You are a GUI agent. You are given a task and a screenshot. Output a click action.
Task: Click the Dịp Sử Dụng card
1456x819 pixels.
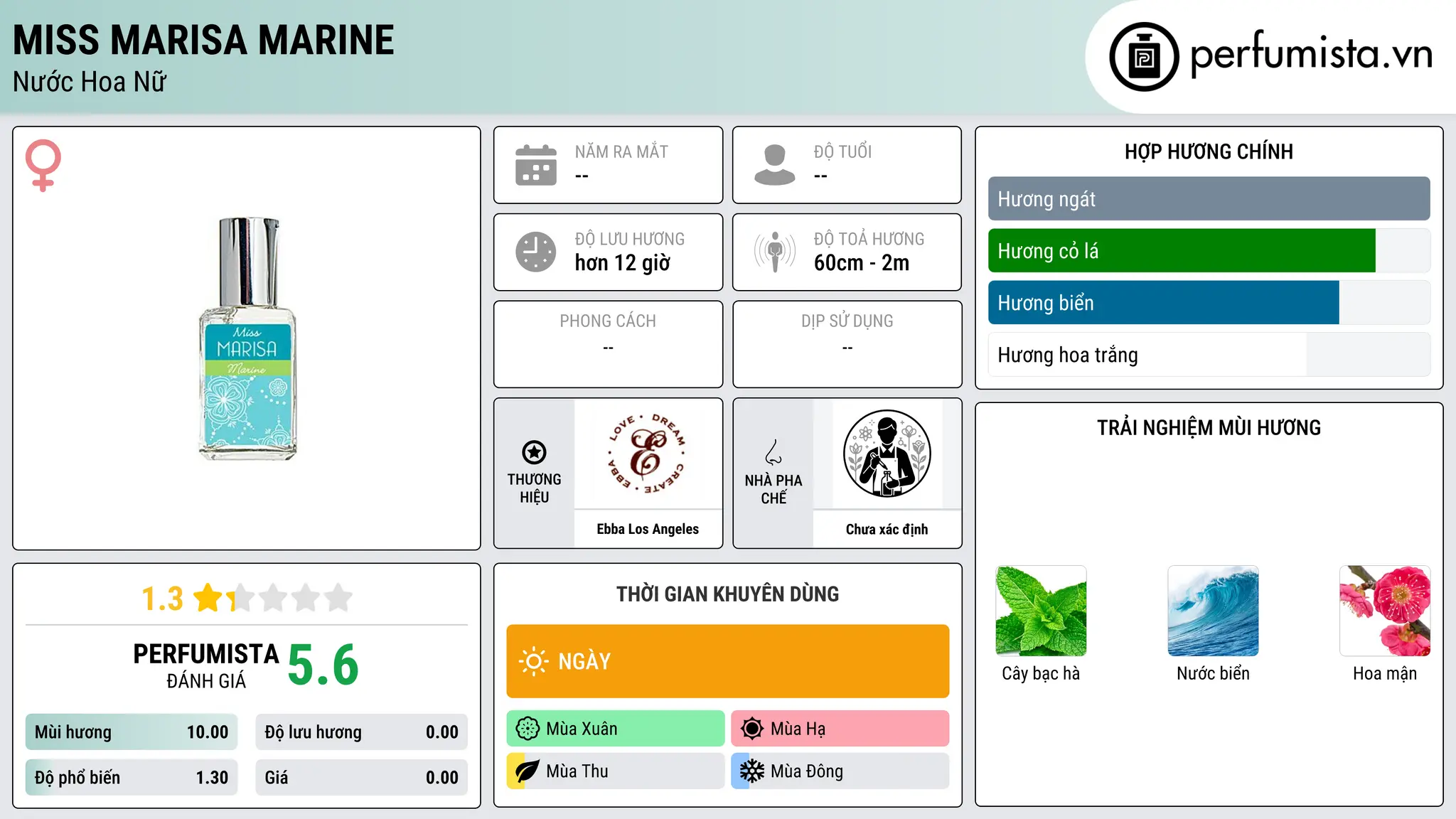[847, 344]
